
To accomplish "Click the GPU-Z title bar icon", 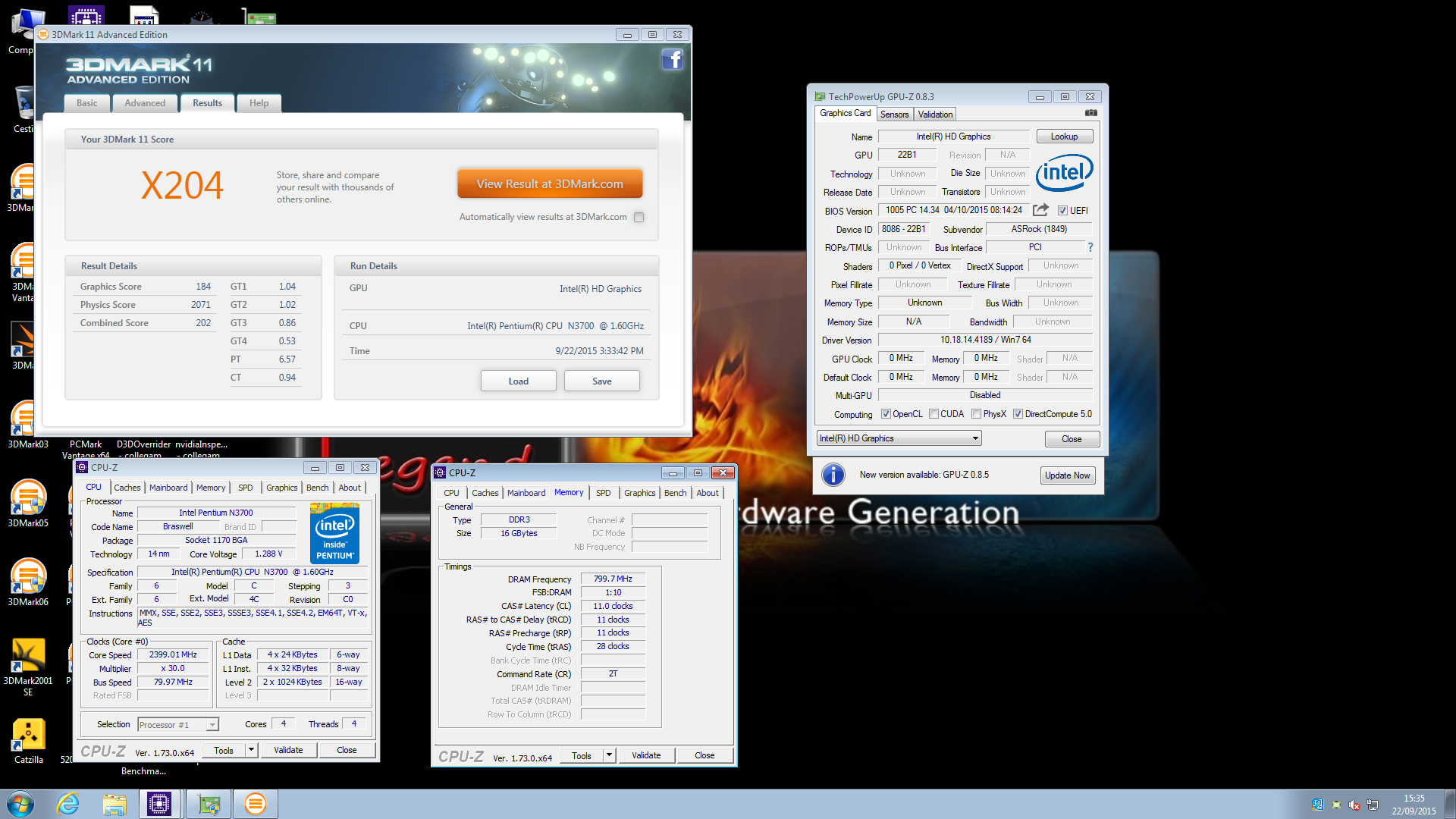I will [x=820, y=97].
